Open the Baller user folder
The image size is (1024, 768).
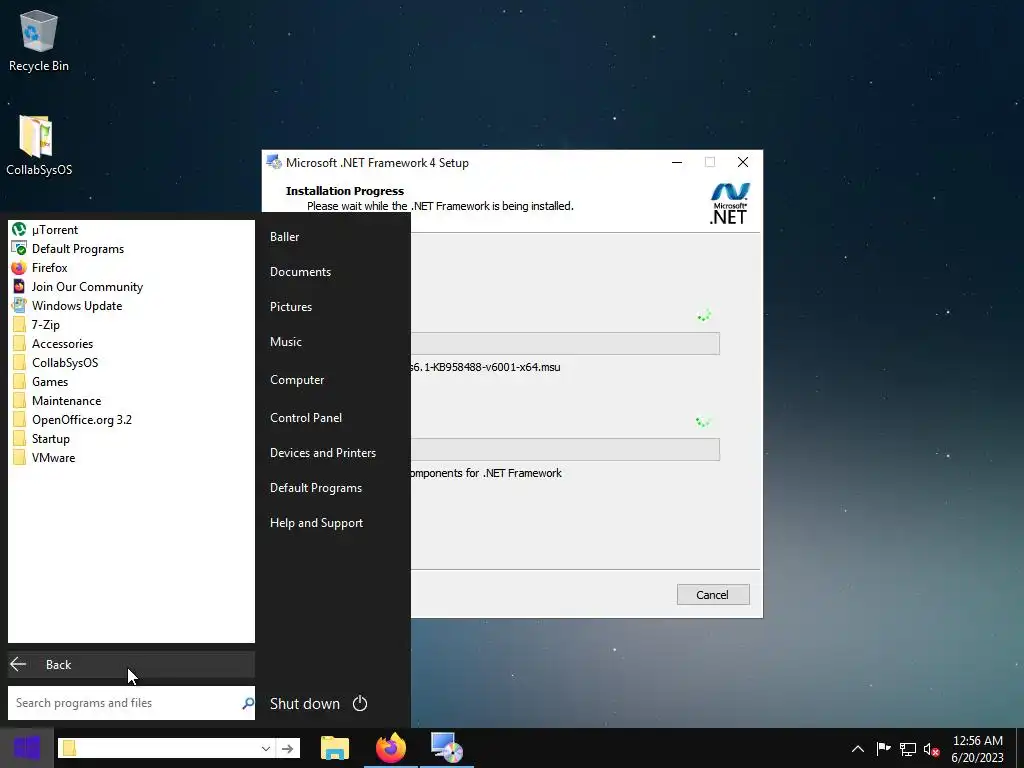click(285, 237)
